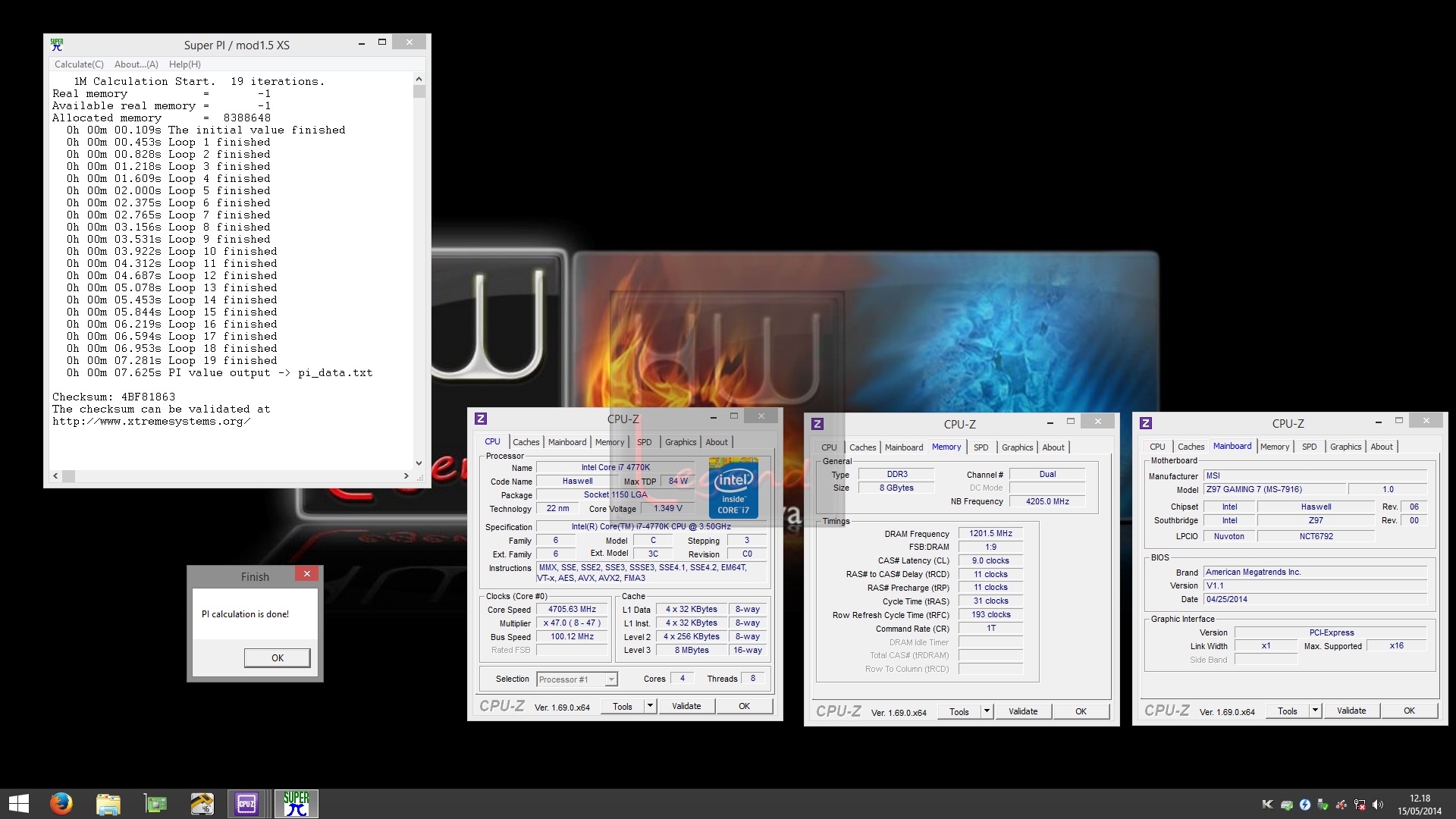
Task: Switch to Super PI in the taskbar
Action: click(296, 804)
